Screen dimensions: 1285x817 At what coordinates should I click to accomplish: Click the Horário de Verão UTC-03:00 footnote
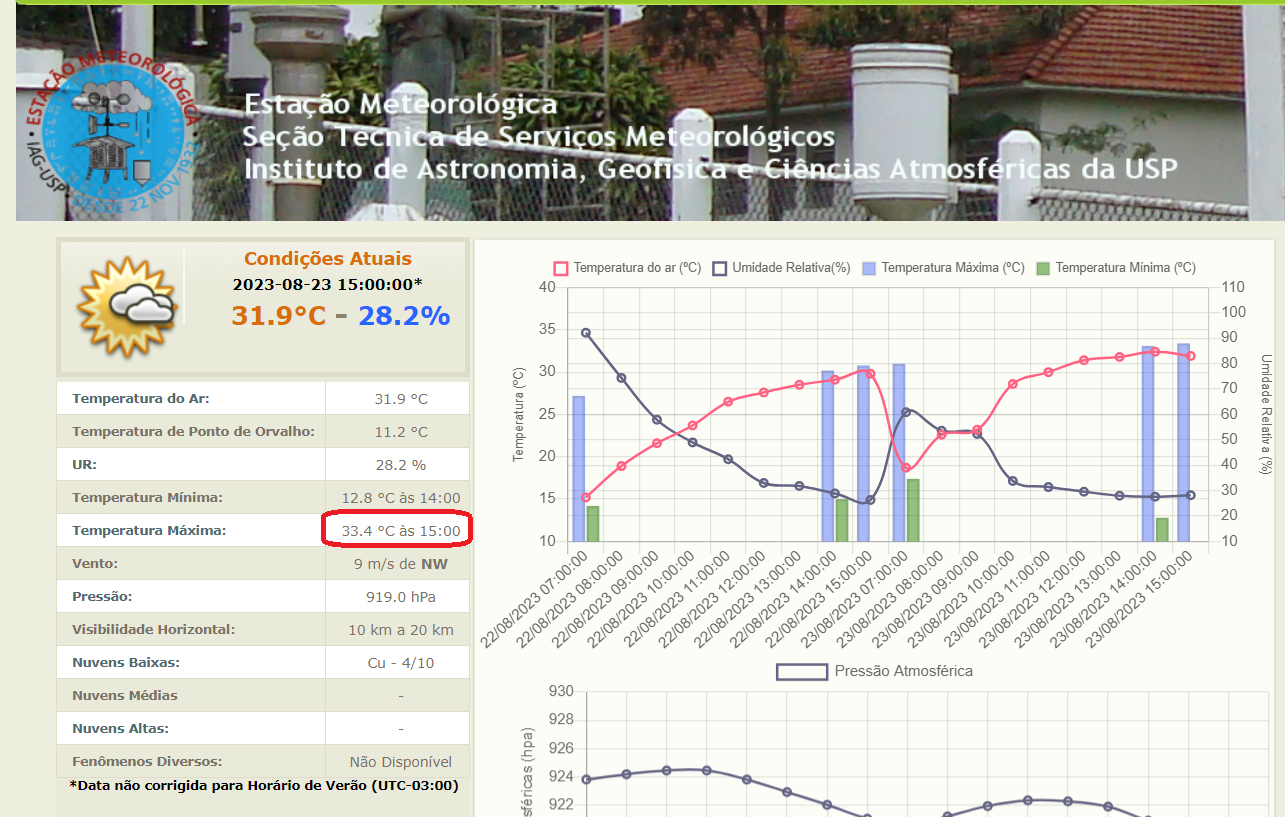pos(264,786)
